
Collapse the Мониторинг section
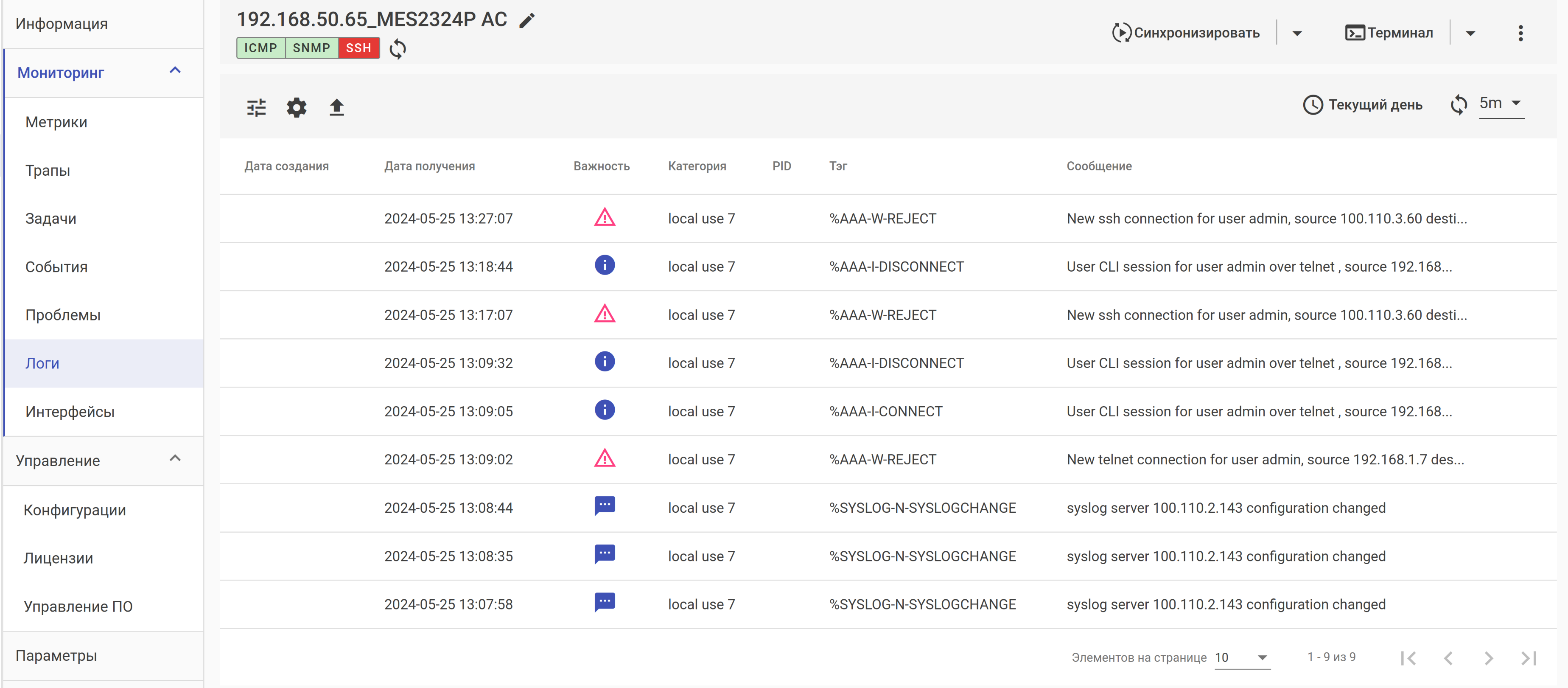pos(175,70)
